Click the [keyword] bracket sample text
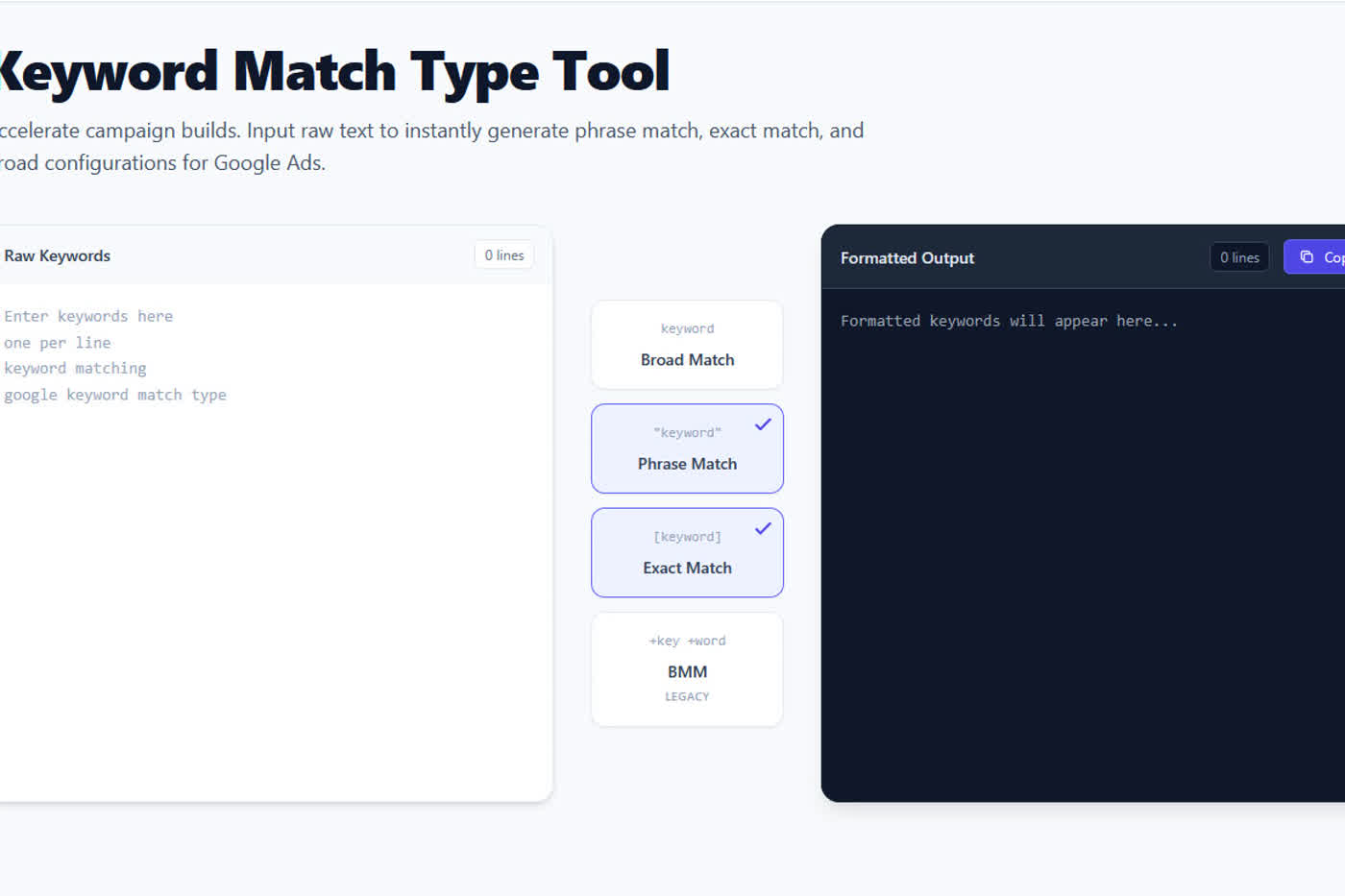This screenshot has width=1345, height=896. 687,537
